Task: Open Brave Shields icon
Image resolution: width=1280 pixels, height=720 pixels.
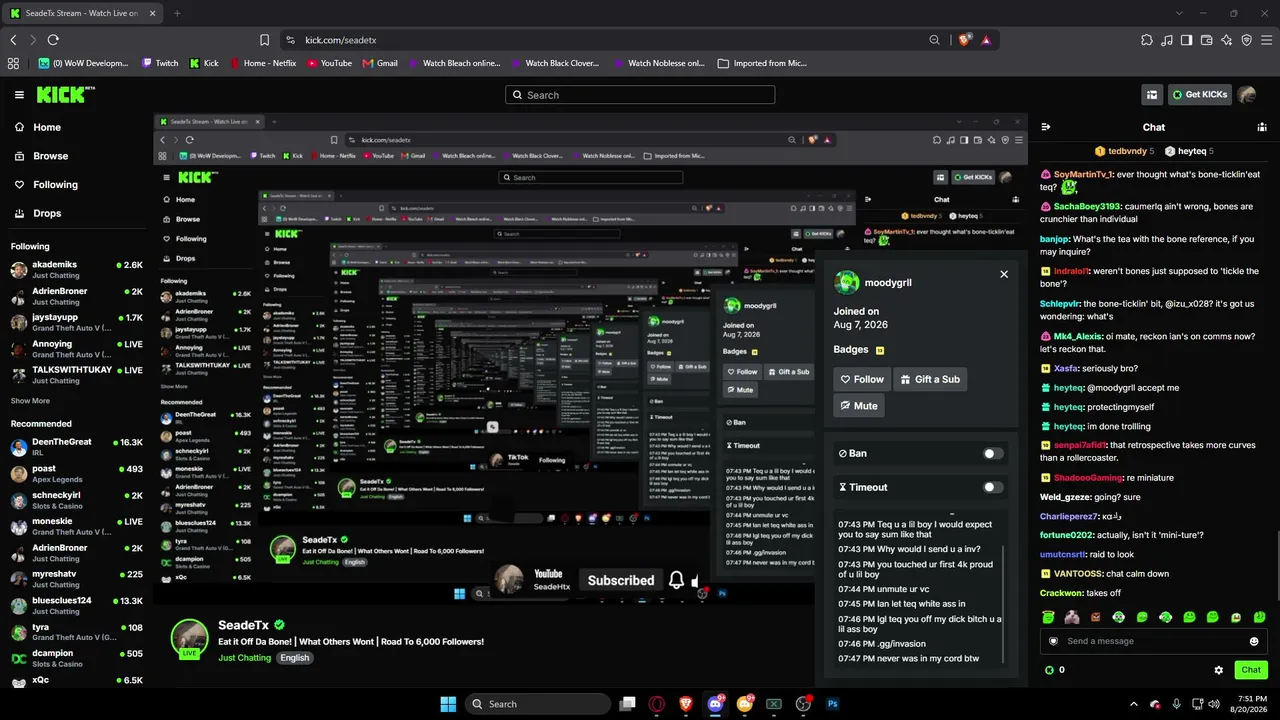Action: click(x=964, y=40)
